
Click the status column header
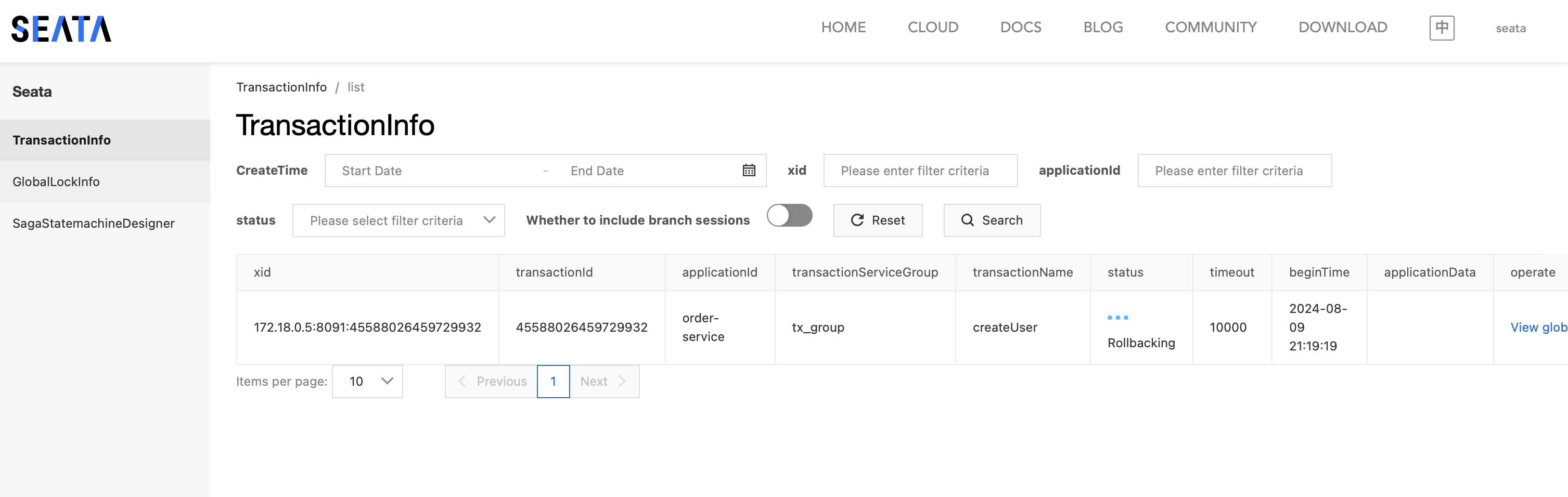click(1141, 272)
